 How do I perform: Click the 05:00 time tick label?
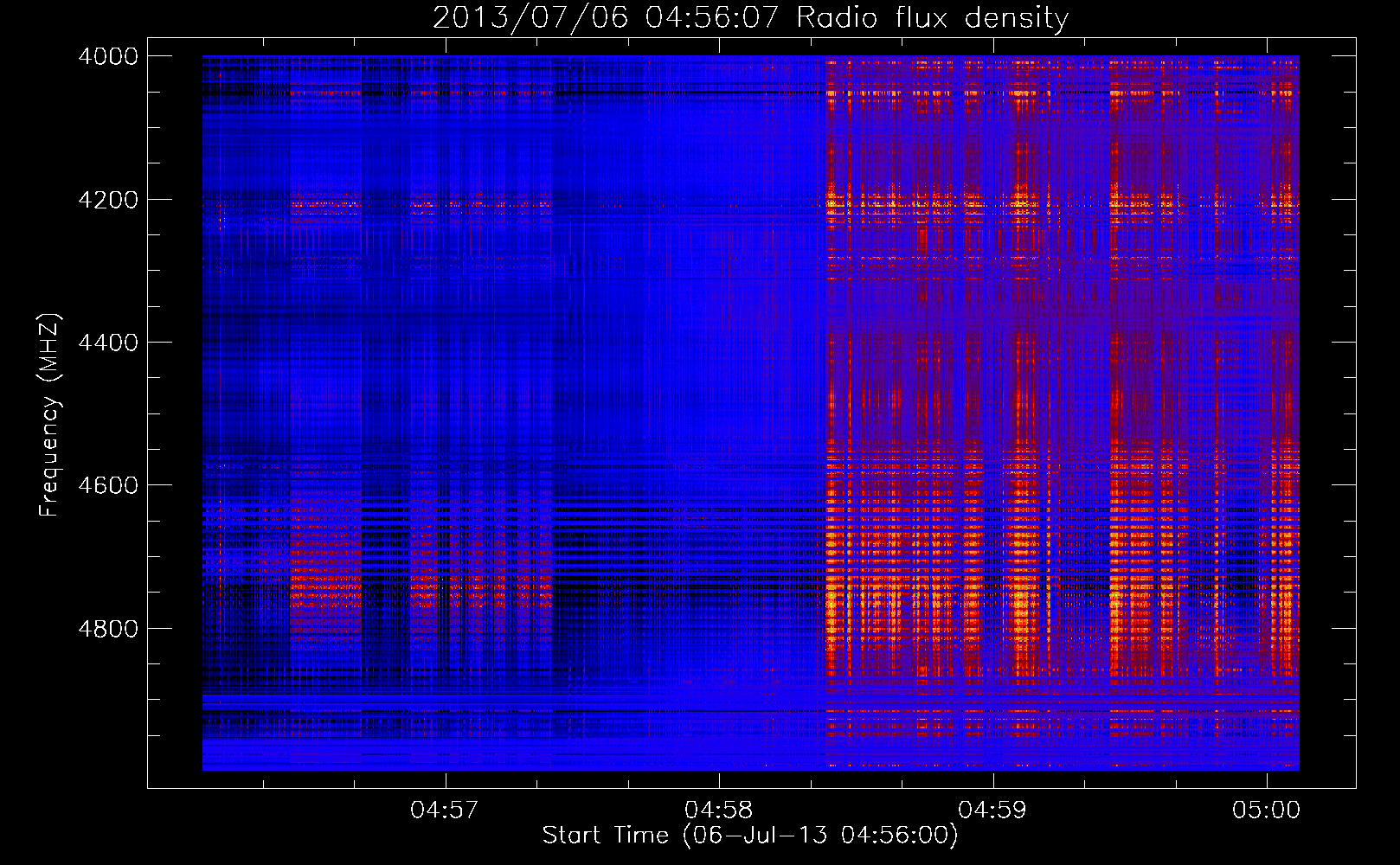click(x=1267, y=810)
